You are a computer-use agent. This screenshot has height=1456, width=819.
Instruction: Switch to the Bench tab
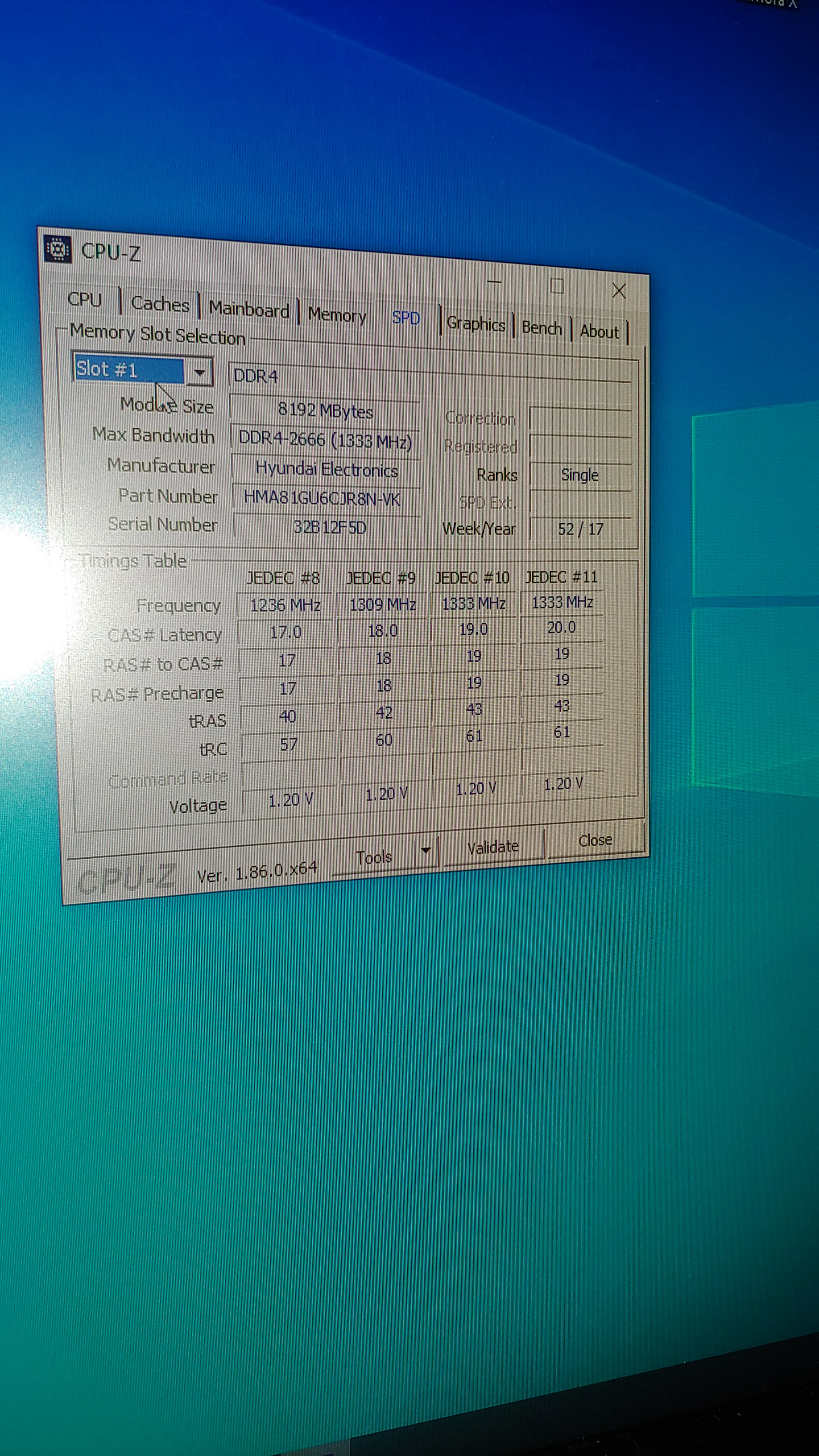(542, 328)
